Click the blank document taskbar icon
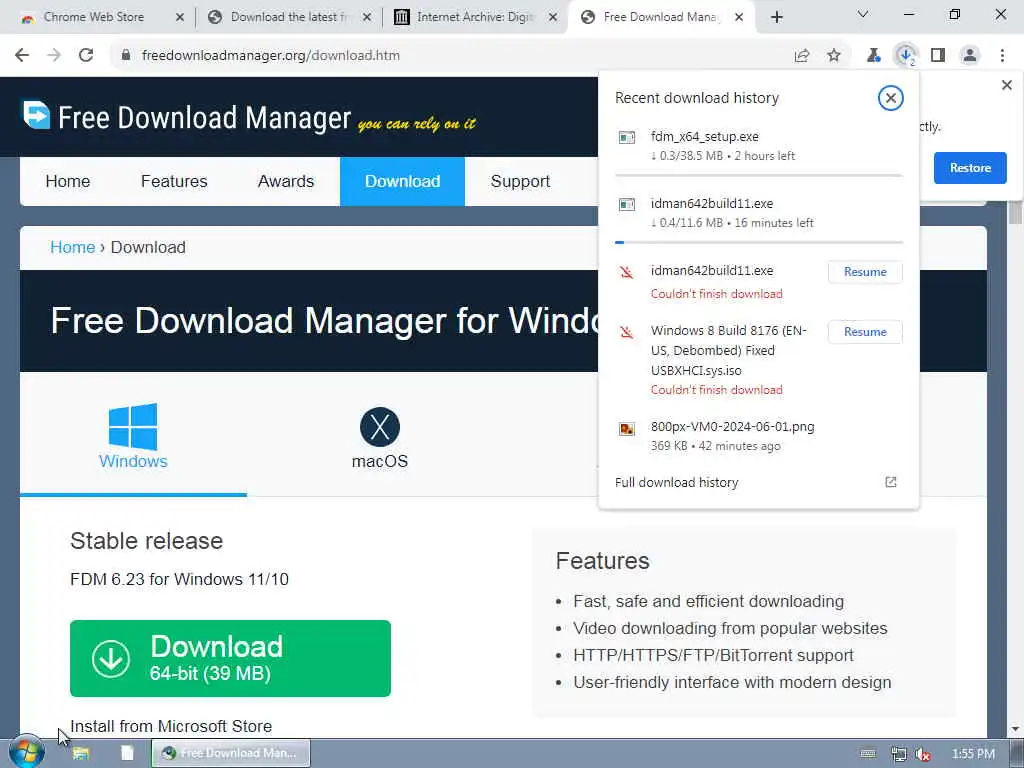 (127, 753)
